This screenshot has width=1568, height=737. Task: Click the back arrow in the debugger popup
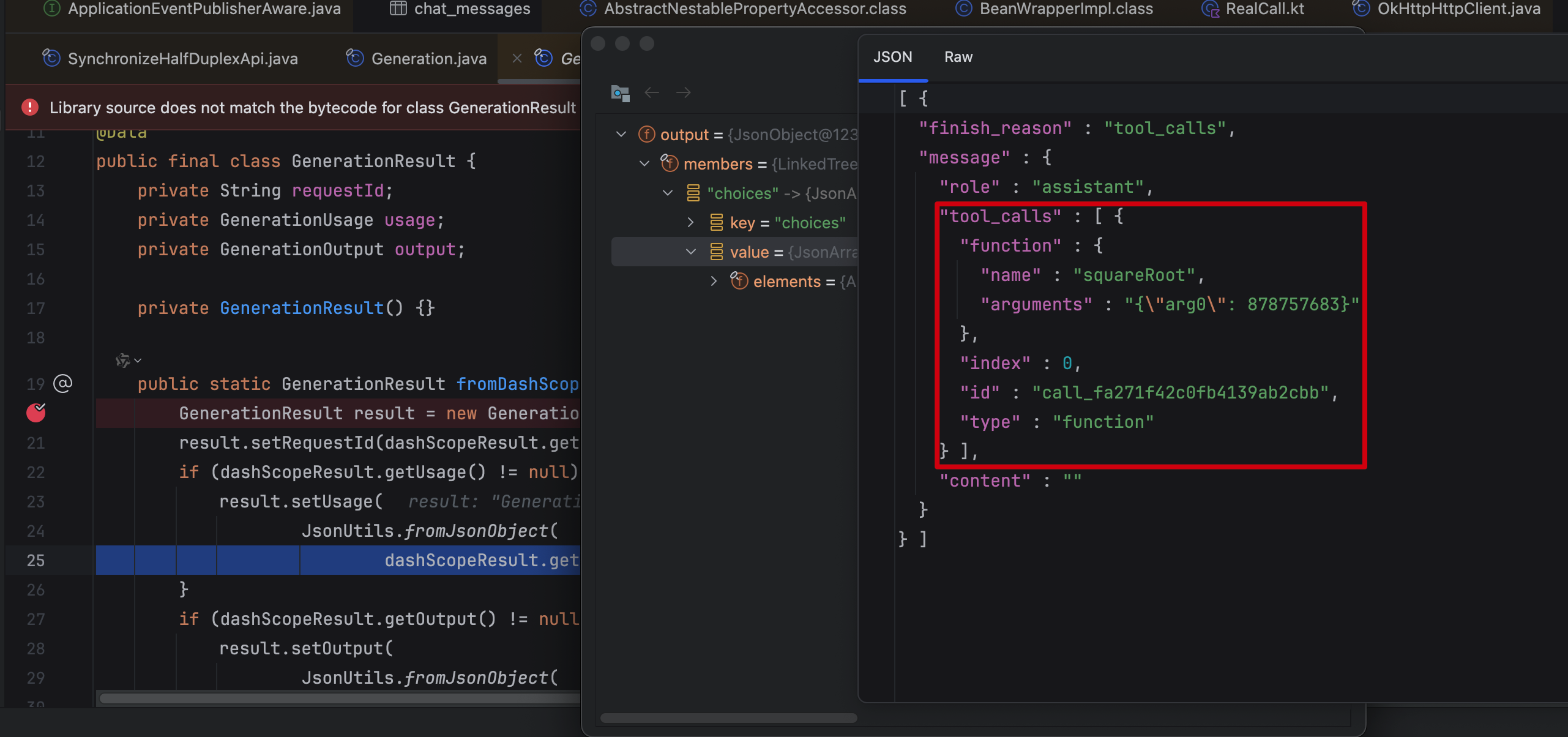[652, 93]
